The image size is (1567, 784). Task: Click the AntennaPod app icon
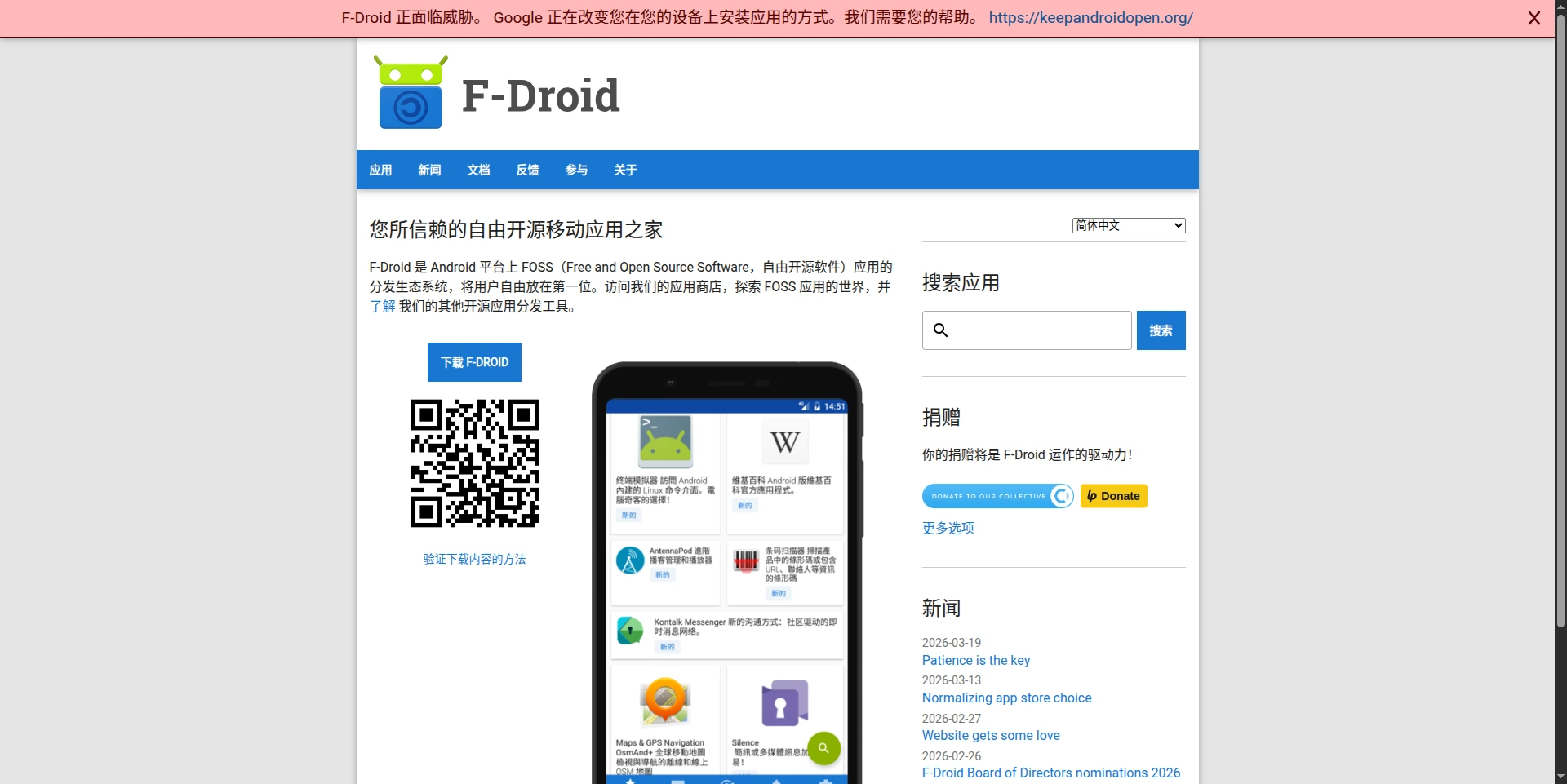point(630,560)
